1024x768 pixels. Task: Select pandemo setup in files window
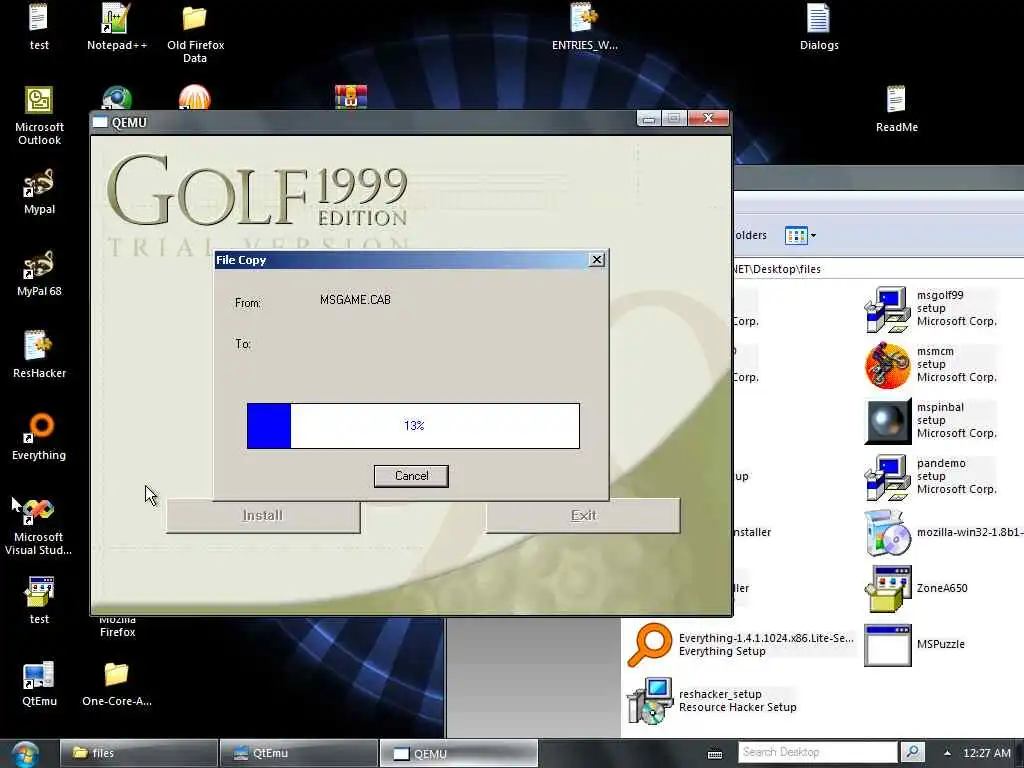coord(931,477)
